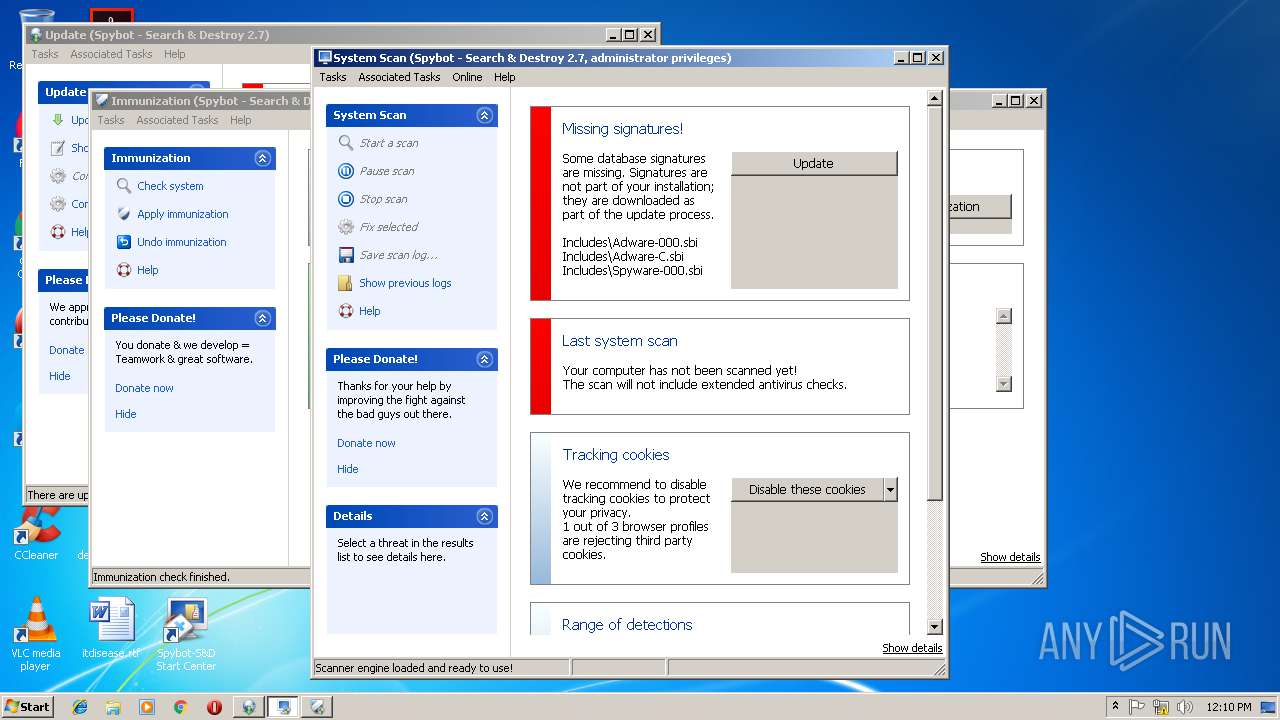This screenshot has height=720, width=1280.
Task: Click Check system magnifier icon in Immunization
Action: tap(124, 186)
